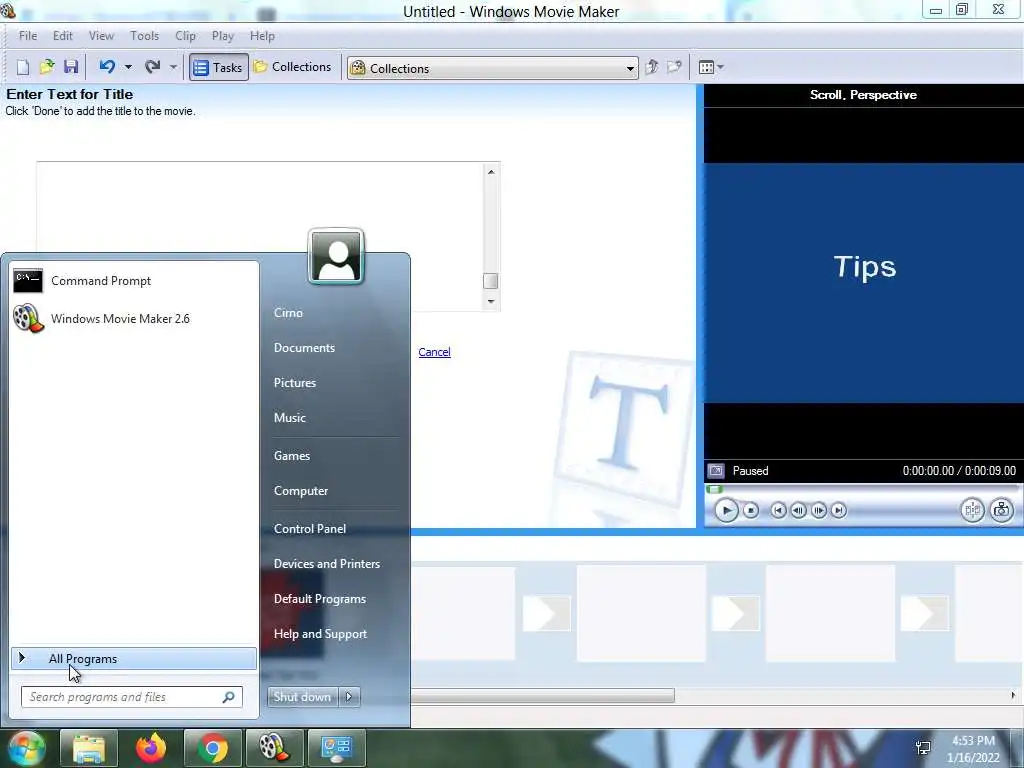Viewport: 1024px width, 768px height.
Task: Click the Forward button in preview controls
Action: click(839, 510)
